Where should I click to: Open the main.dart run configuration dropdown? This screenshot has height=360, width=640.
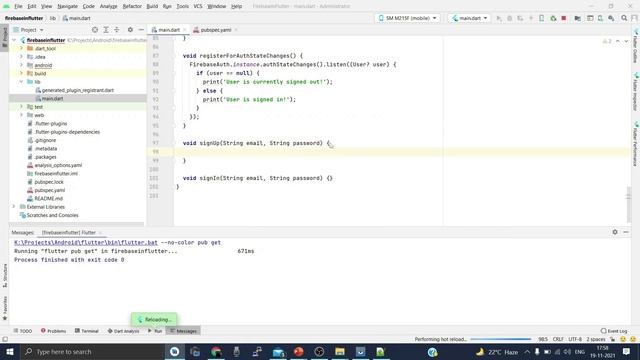point(469,18)
